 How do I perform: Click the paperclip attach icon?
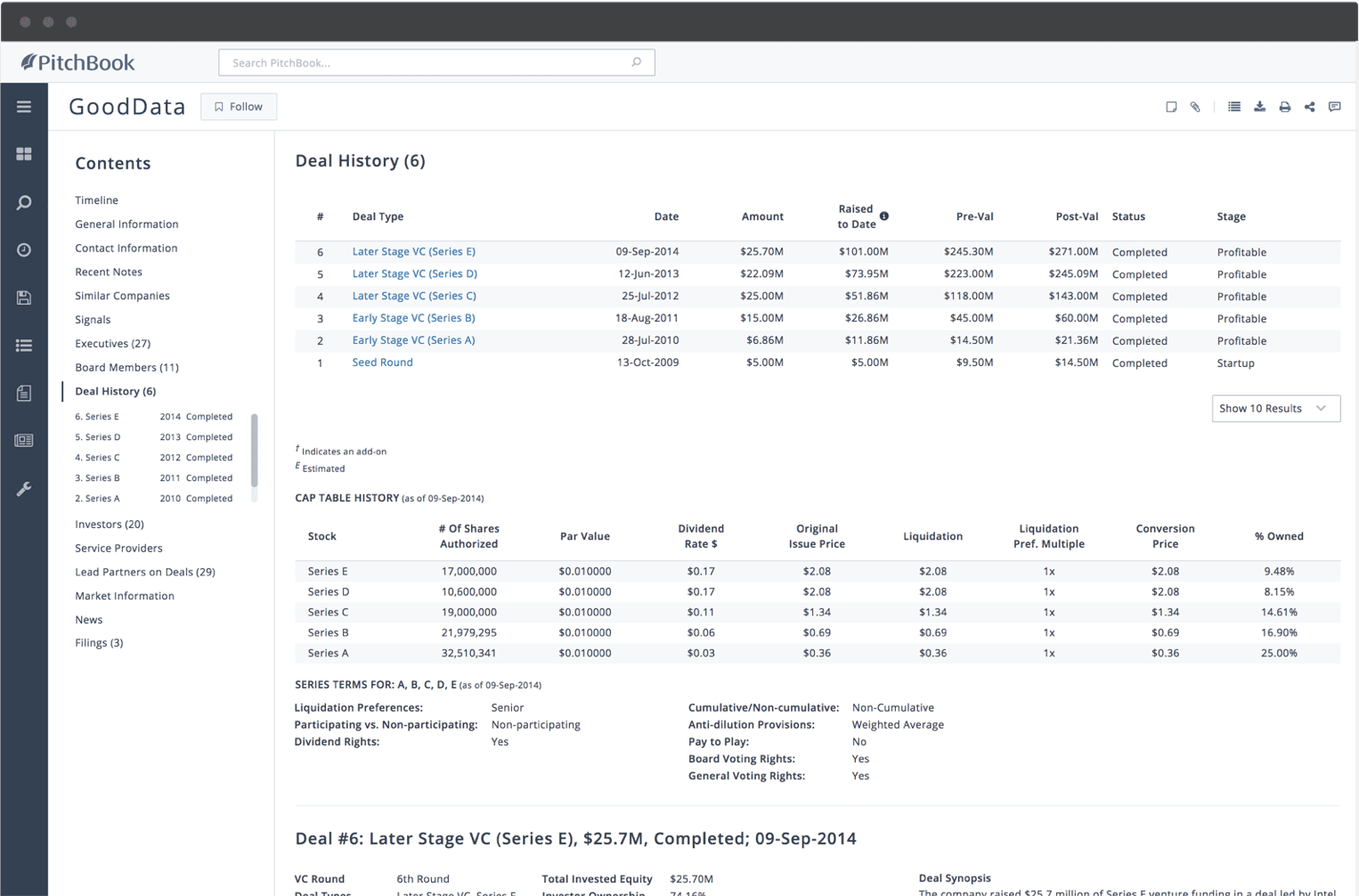[1195, 107]
